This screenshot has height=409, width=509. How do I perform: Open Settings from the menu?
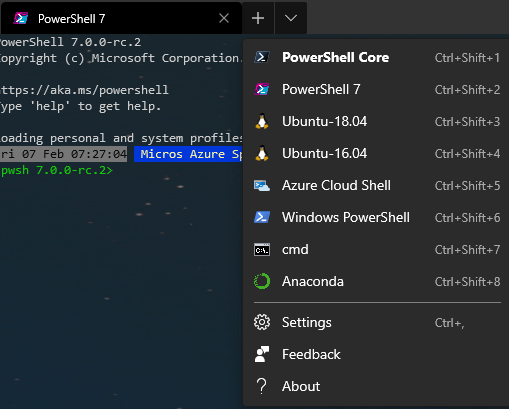click(x=377, y=322)
